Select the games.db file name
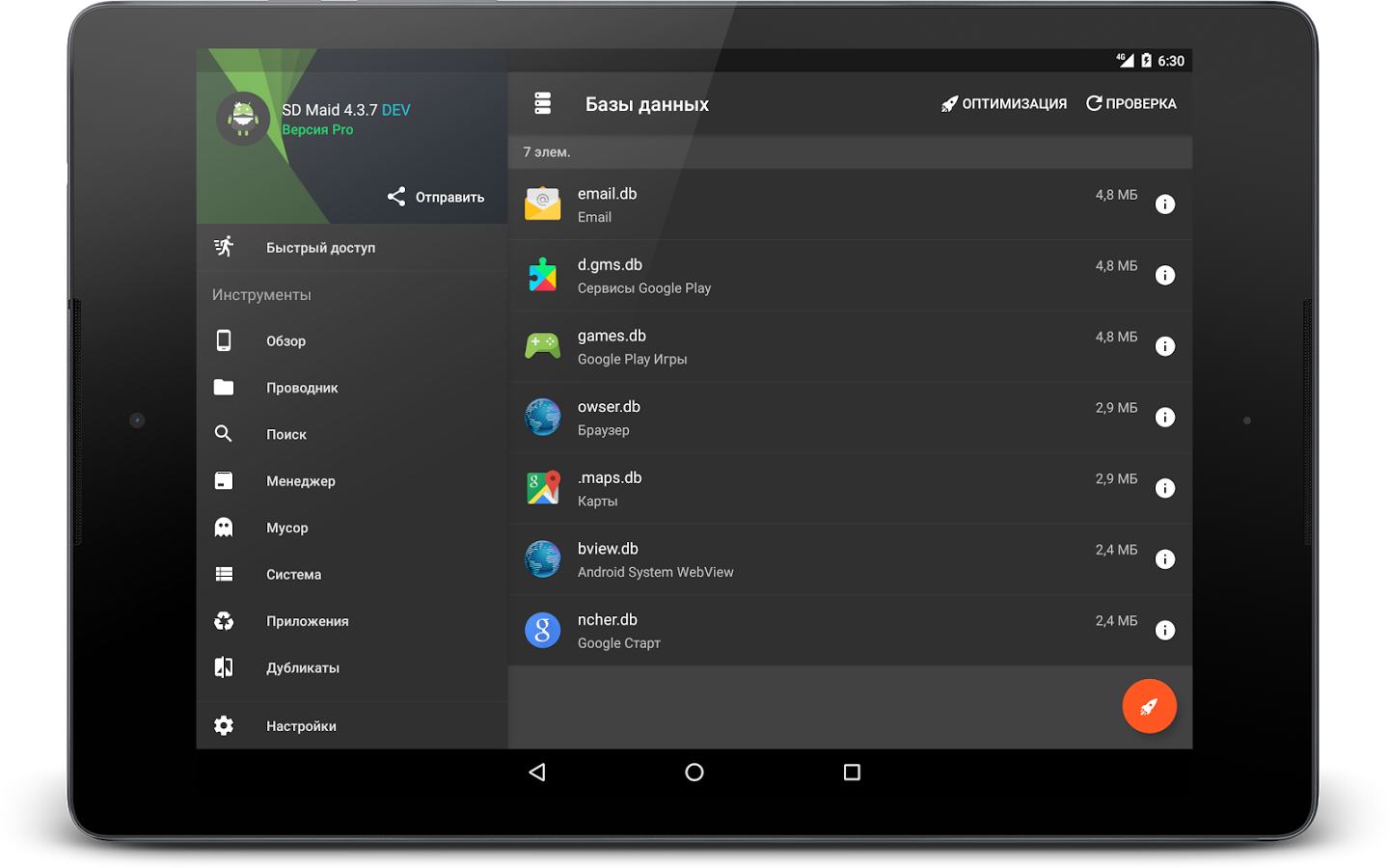The width and height of the screenshot is (1388, 868). 612,336
